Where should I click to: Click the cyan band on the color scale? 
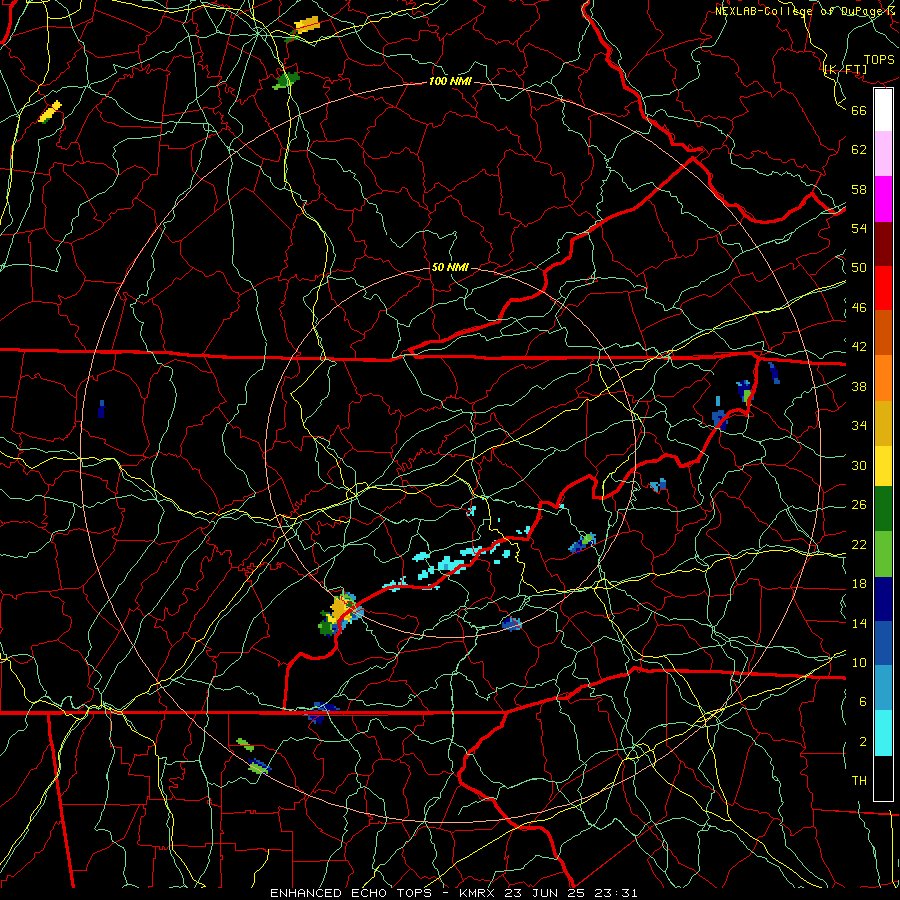(x=883, y=733)
